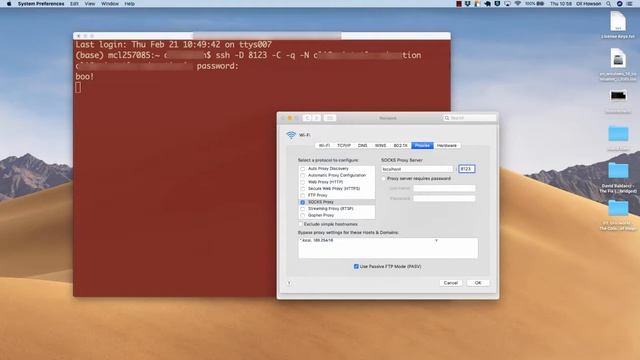Go forward in Network preferences window

[x=317, y=118]
